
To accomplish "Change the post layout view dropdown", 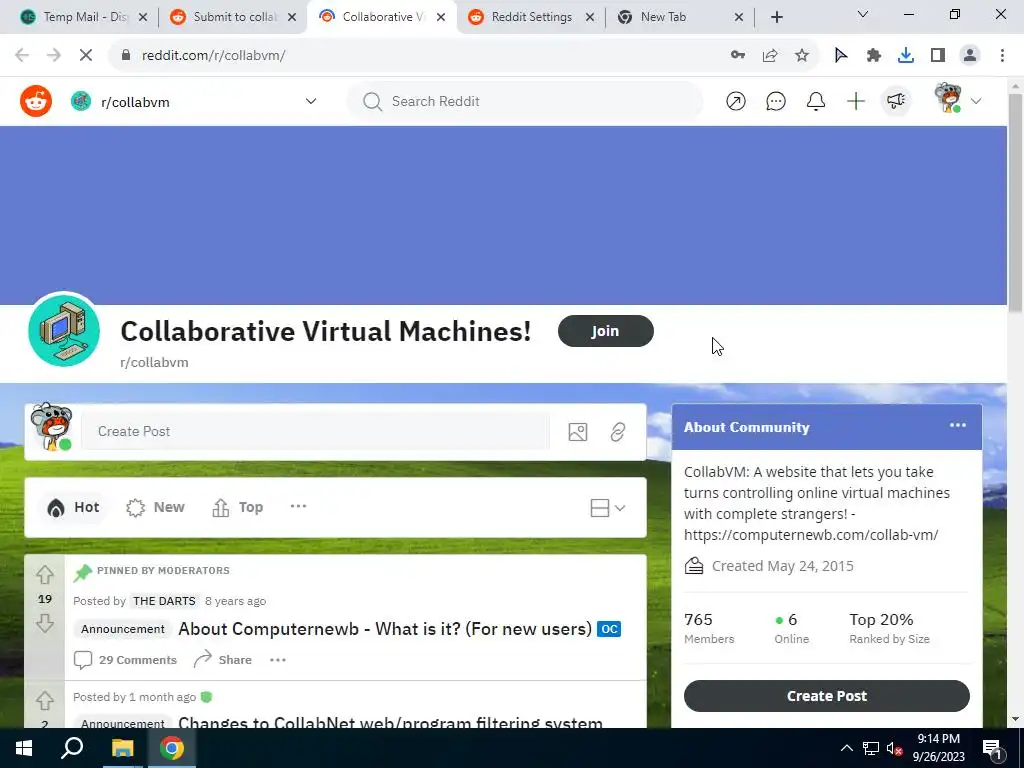I will (x=607, y=508).
